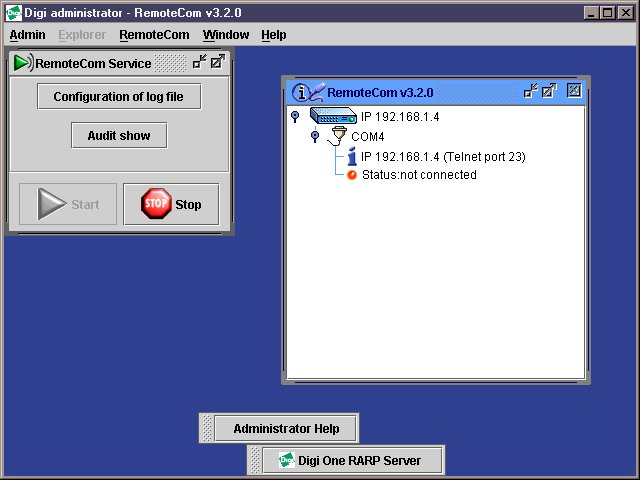The height and width of the screenshot is (480, 640).
Task: Open the RemoteCom menu
Action: [154, 34]
